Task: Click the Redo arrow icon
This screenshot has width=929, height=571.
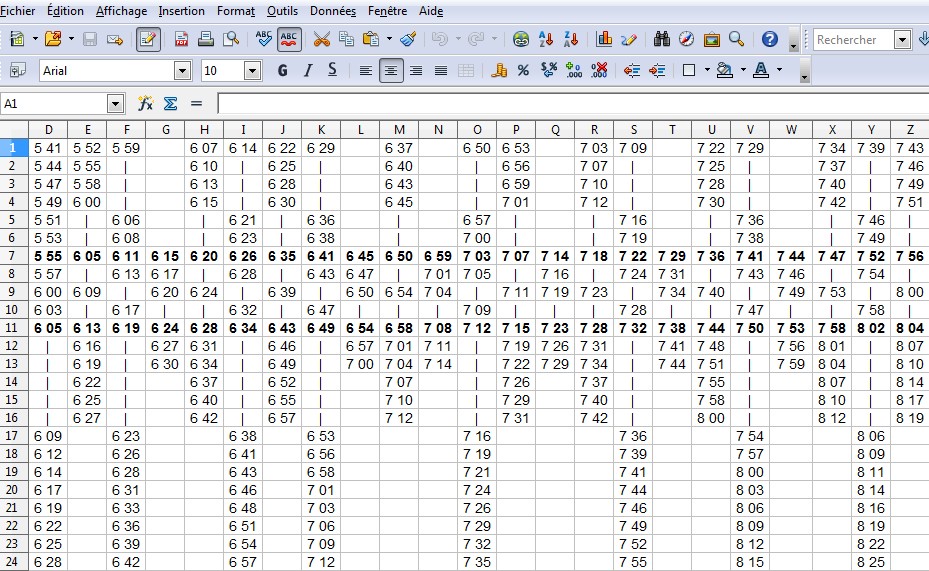Action: pyautogui.click(x=476, y=40)
